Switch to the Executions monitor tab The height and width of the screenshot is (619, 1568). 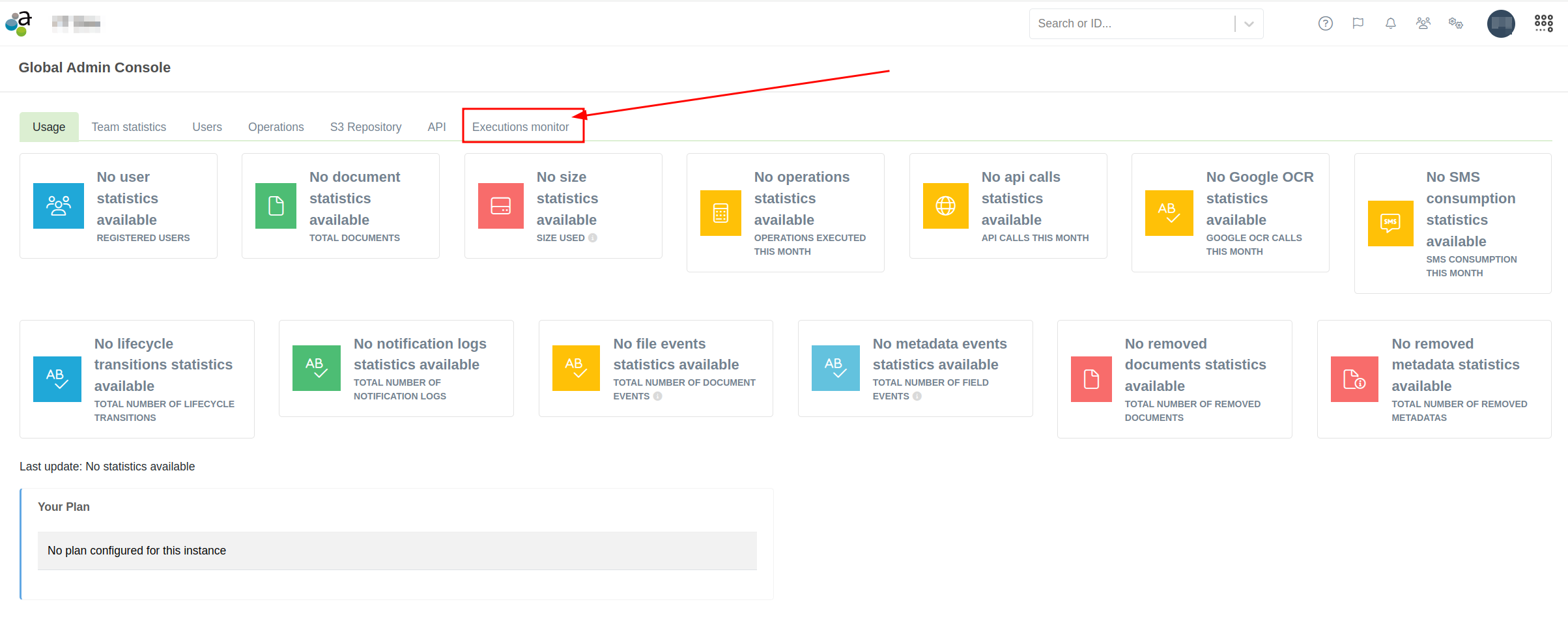pyautogui.click(x=520, y=127)
